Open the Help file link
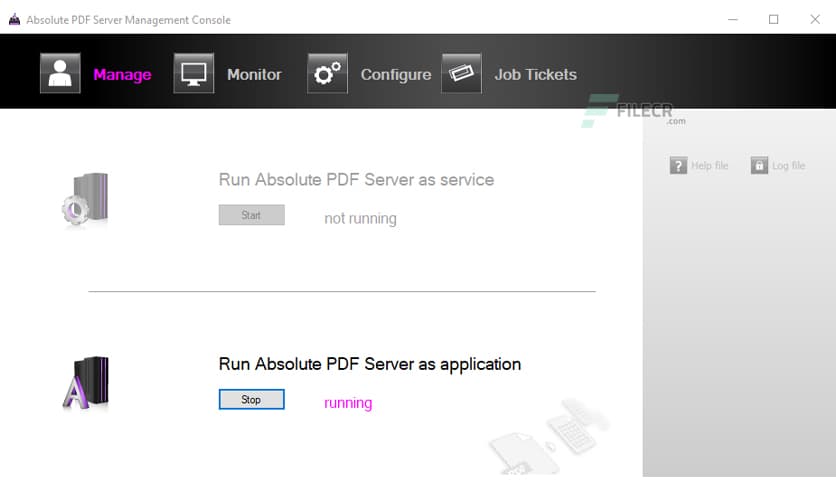Screen dimensions: 836x484 pyautogui.click(x=710, y=165)
